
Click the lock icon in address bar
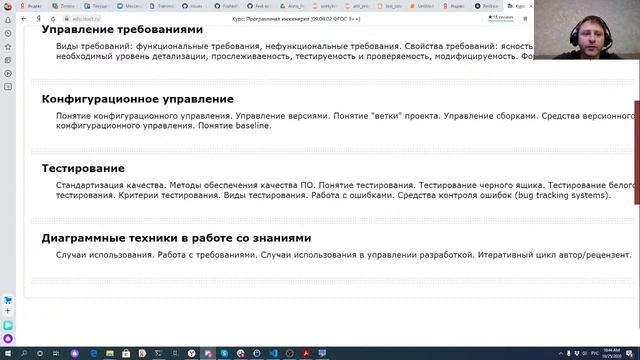coord(67,19)
